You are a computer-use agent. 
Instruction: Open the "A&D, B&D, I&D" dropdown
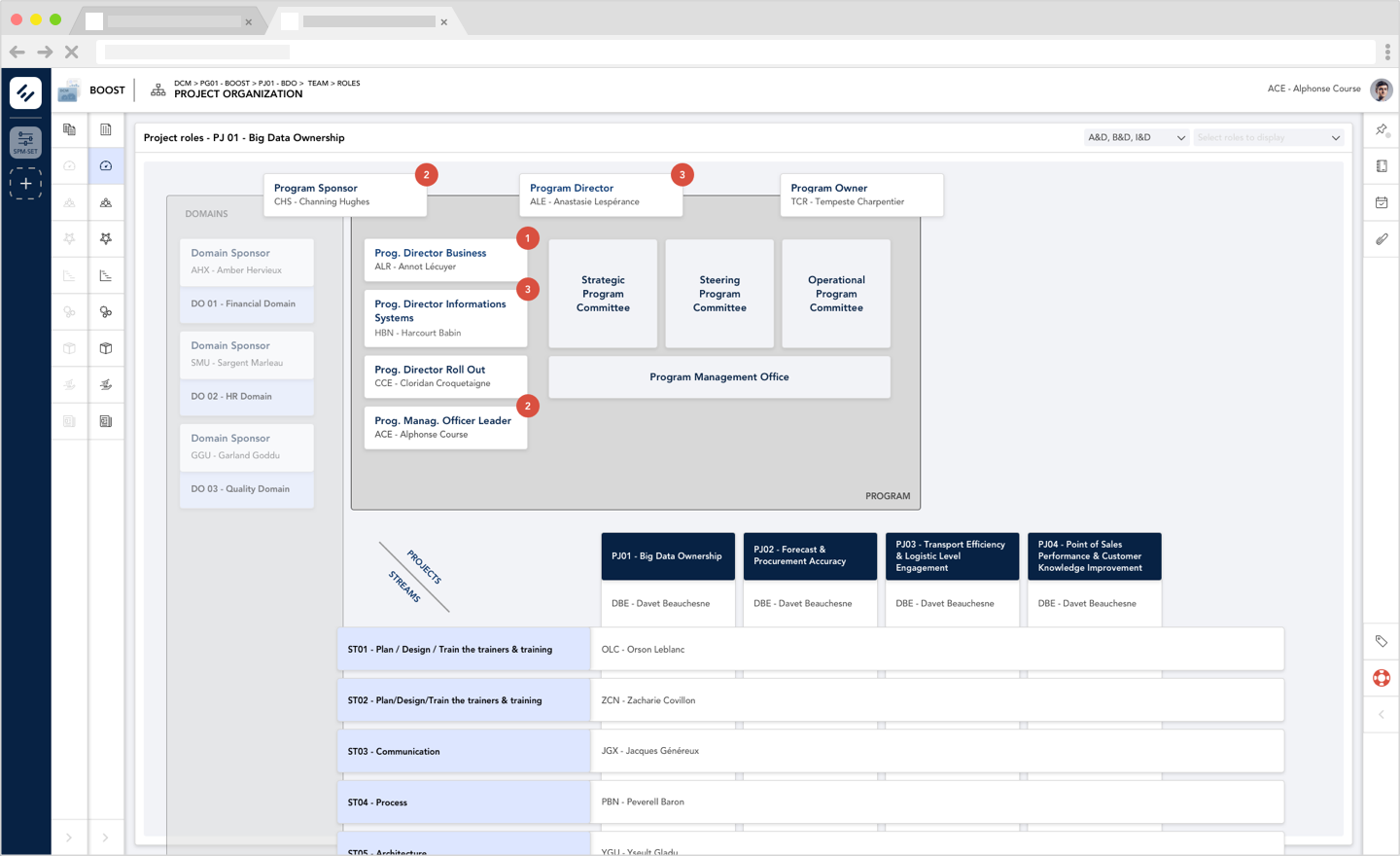[x=1136, y=137]
